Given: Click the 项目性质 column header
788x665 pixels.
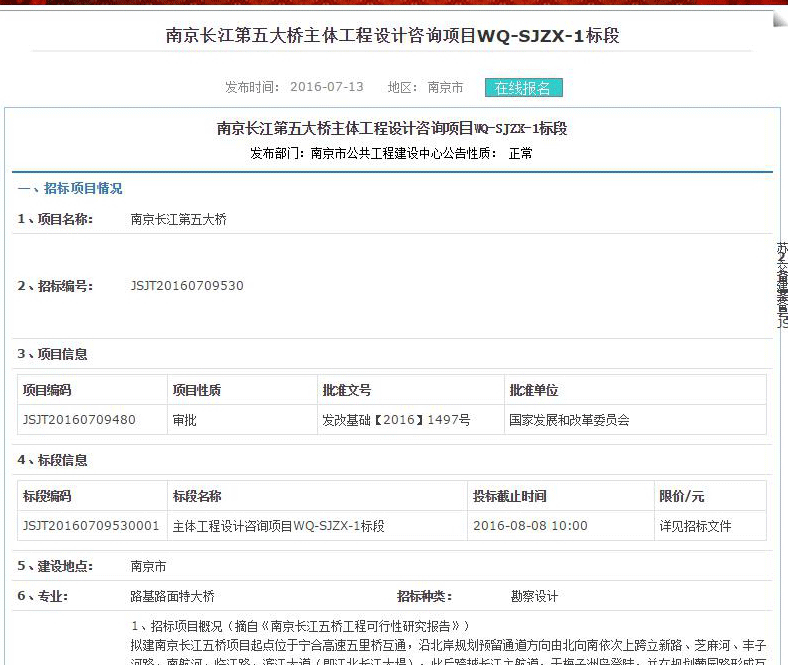Looking at the screenshot, I should (196, 390).
